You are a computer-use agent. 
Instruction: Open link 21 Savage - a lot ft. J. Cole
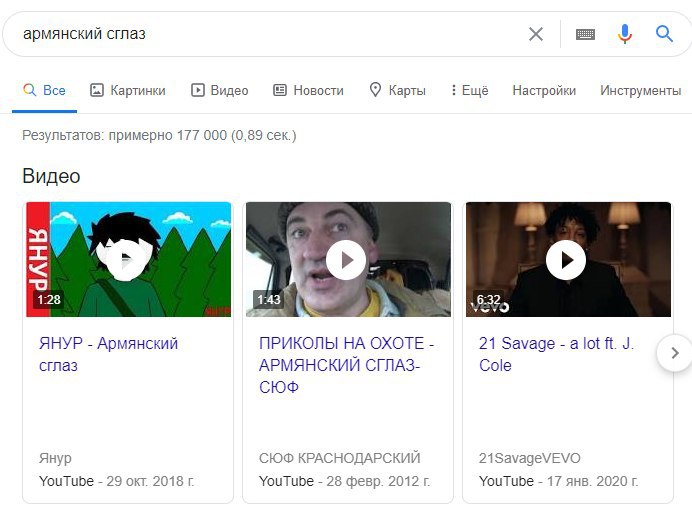(x=556, y=354)
